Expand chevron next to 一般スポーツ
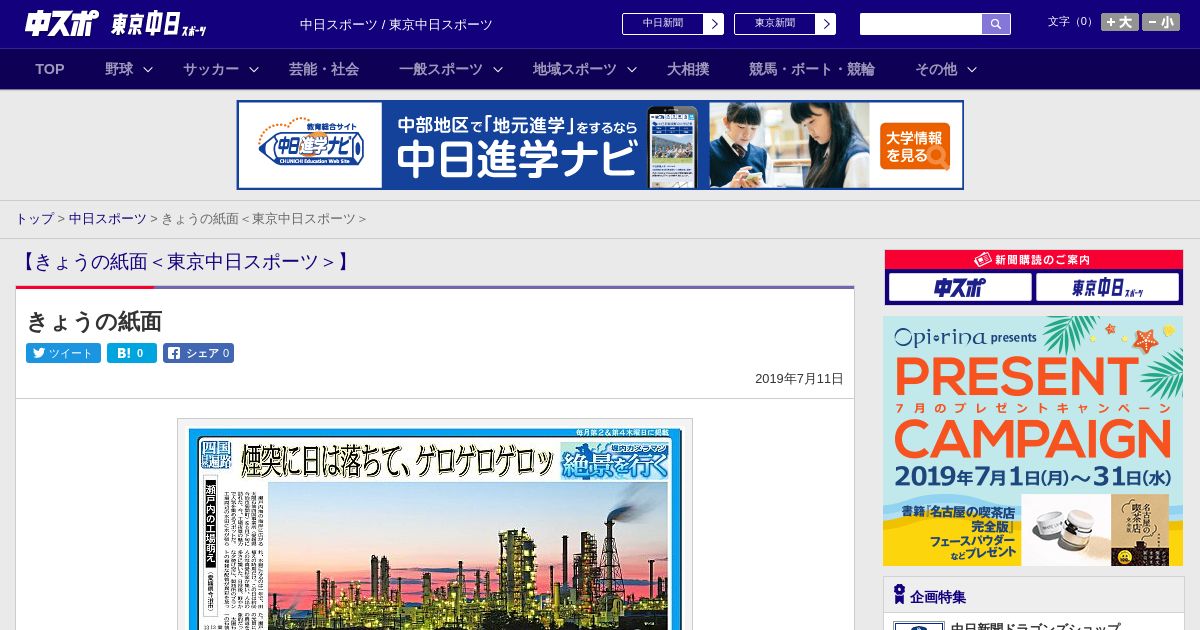Screen dimensions: 1200x630 498,69
